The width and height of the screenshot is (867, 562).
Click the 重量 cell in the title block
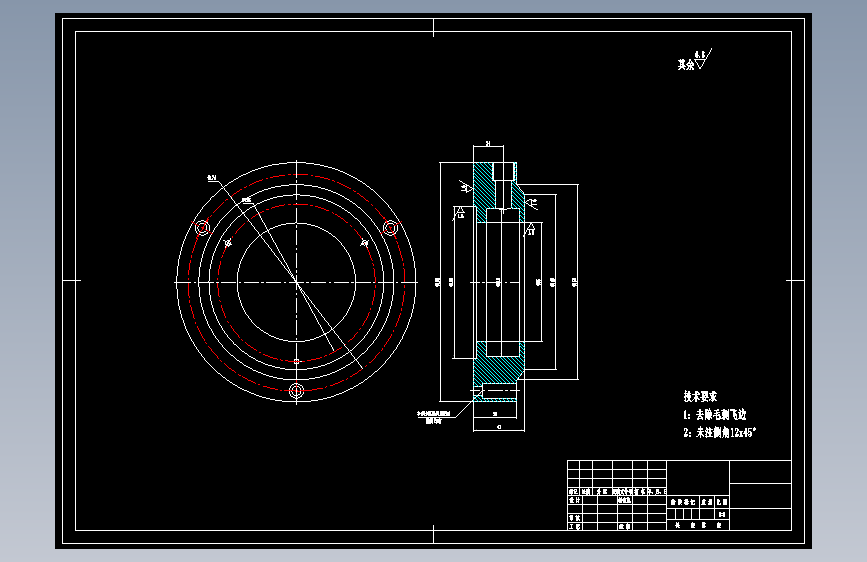(707, 502)
